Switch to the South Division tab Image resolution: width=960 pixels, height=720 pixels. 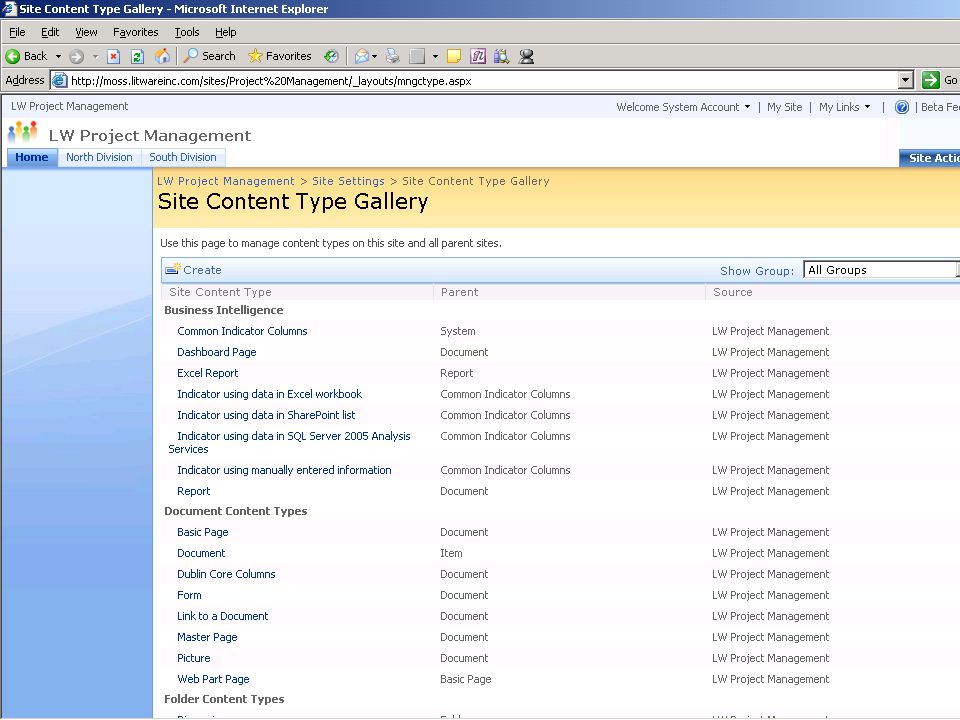point(183,157)
